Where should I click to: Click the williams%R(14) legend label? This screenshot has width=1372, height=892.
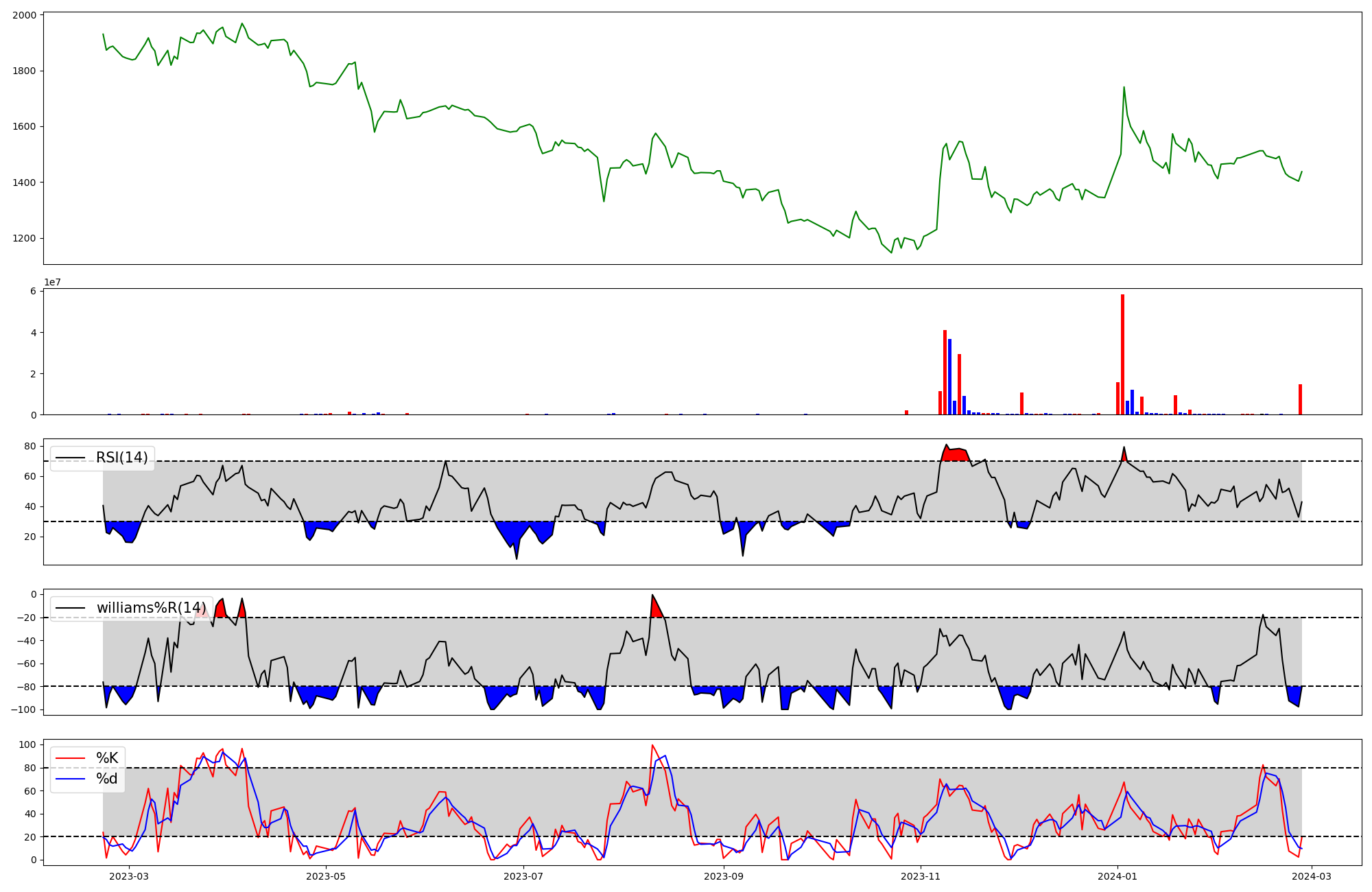tap(151, 608)
